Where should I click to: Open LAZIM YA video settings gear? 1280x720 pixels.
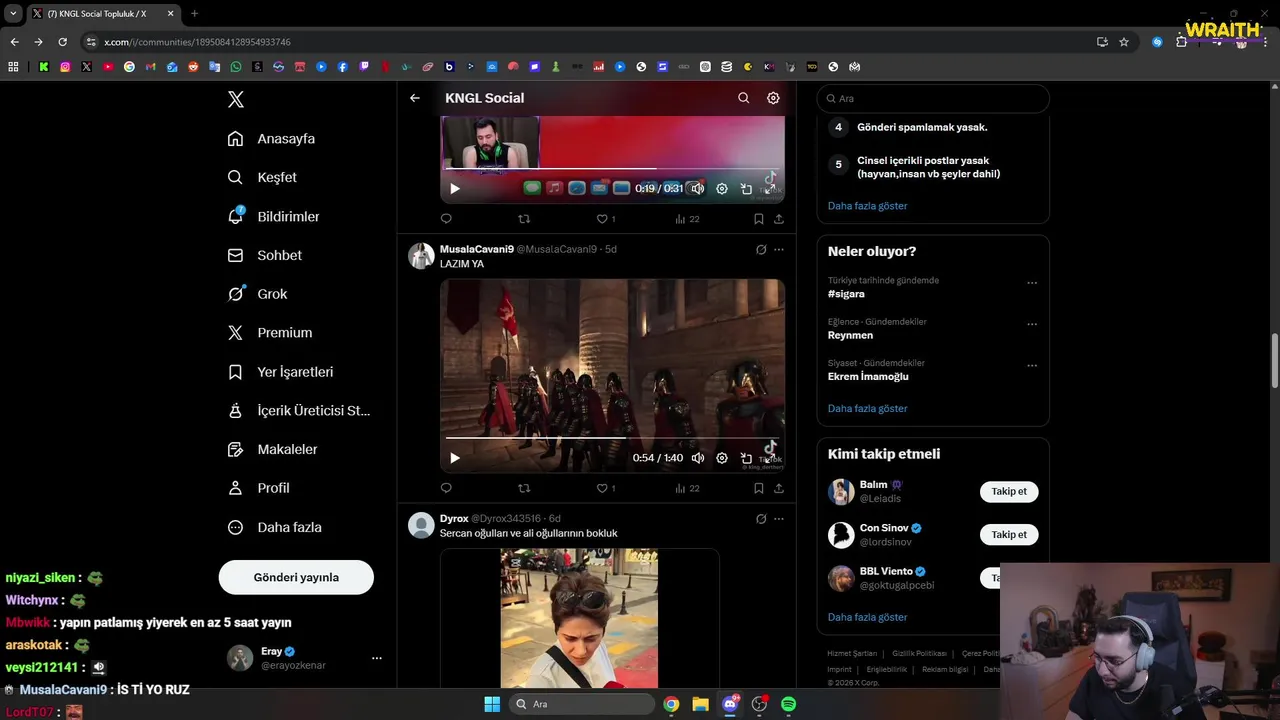(x=722, y=458)
